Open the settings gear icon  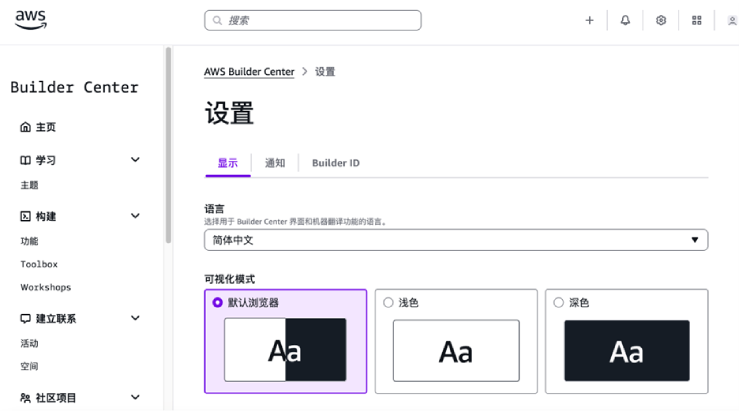(661, 20)
